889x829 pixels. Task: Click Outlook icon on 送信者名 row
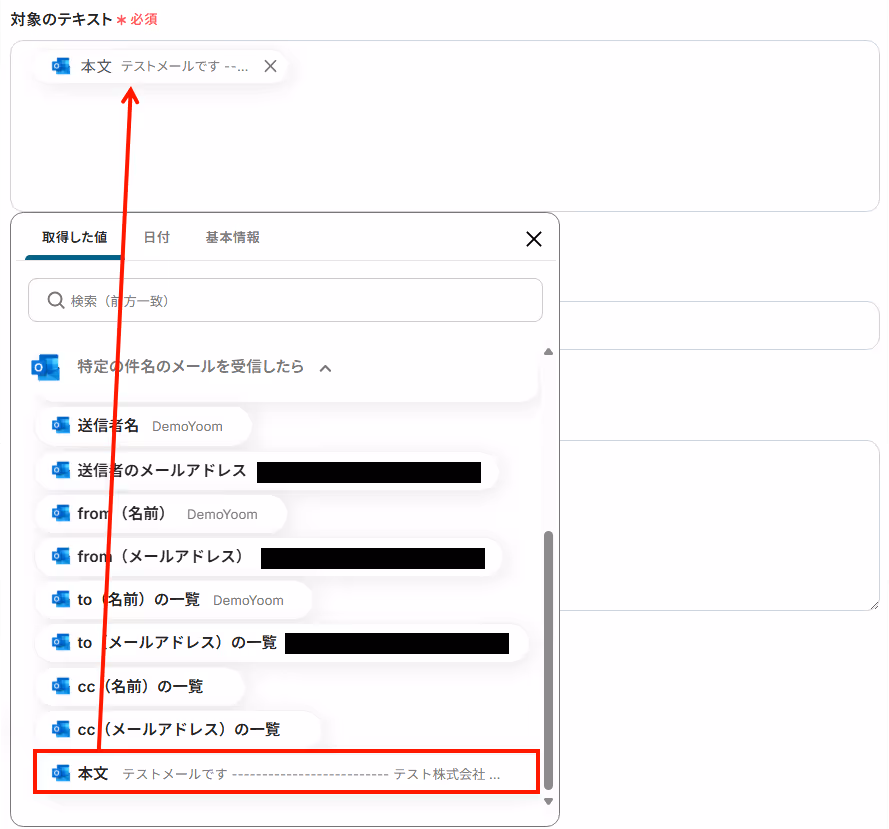tap(61, 425)
